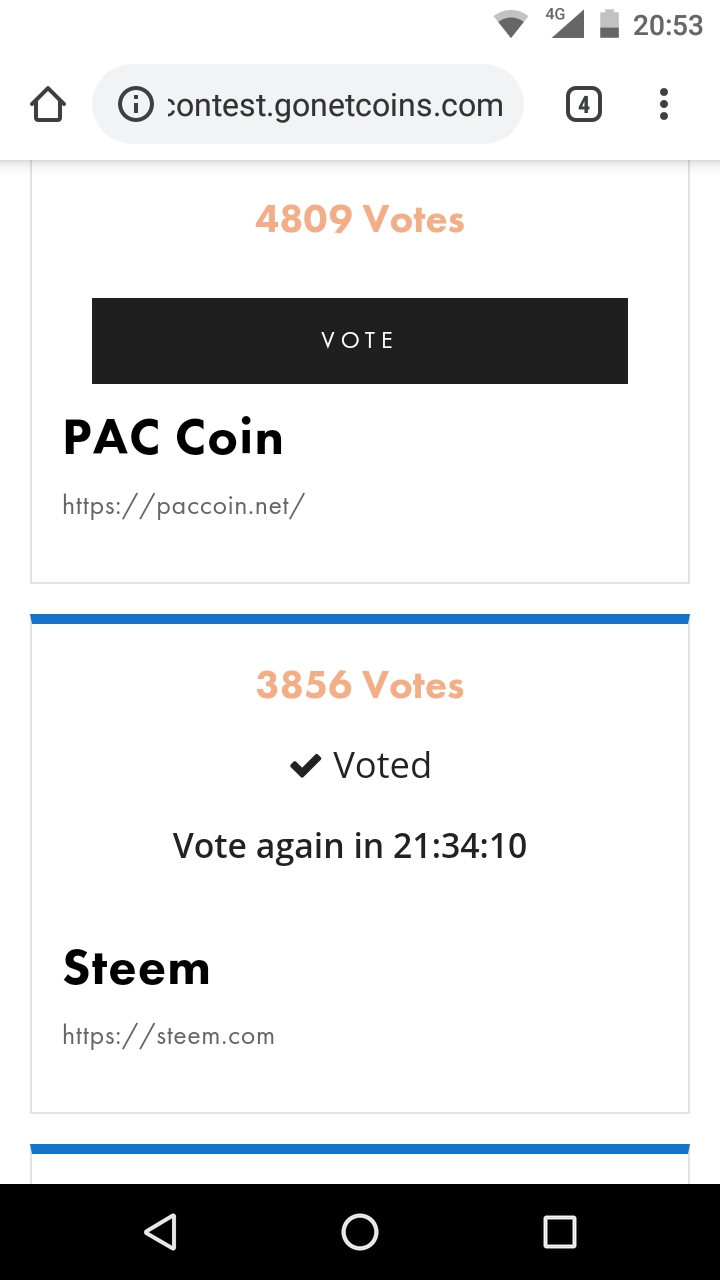Screen dimensions: 720x1280
Task: Tap the status bar clock showing 20:53
Action: (668, 25)
